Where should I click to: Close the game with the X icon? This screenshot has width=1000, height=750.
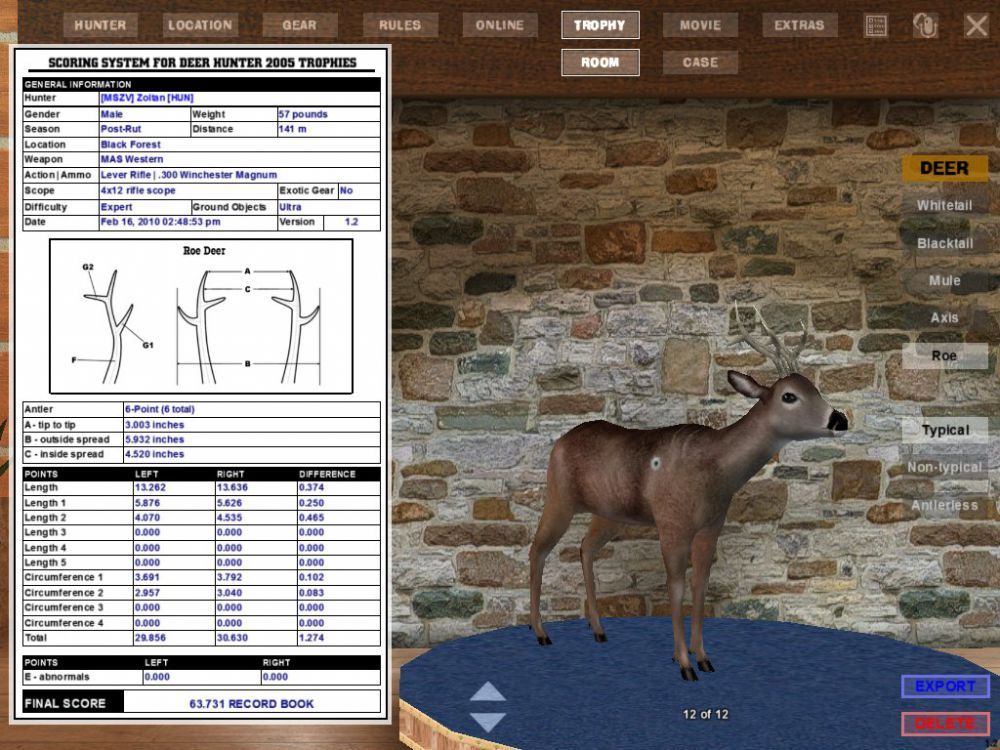[x=976, y=26]
